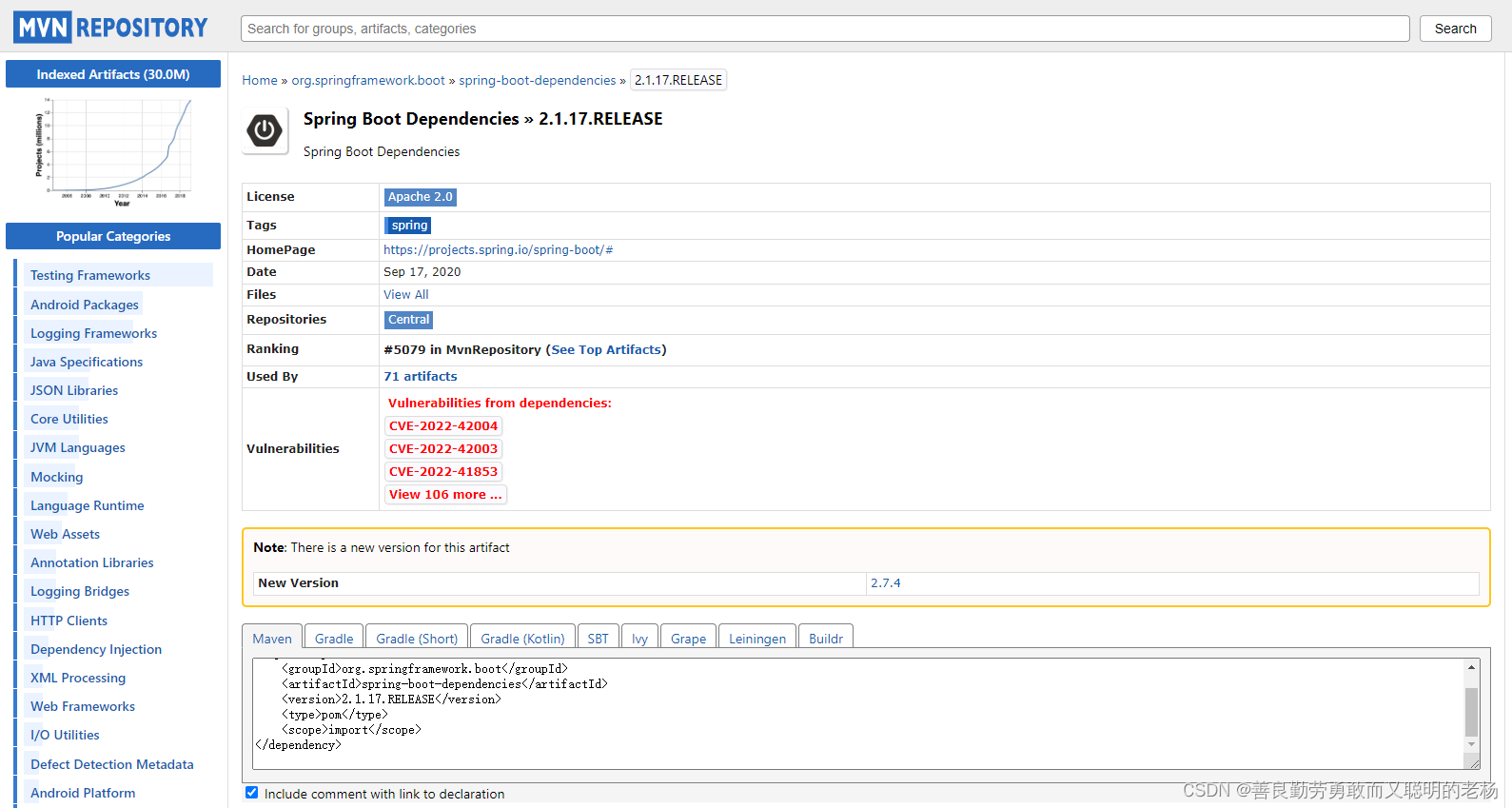Open Annotation Libraries category

coord(92,562)
